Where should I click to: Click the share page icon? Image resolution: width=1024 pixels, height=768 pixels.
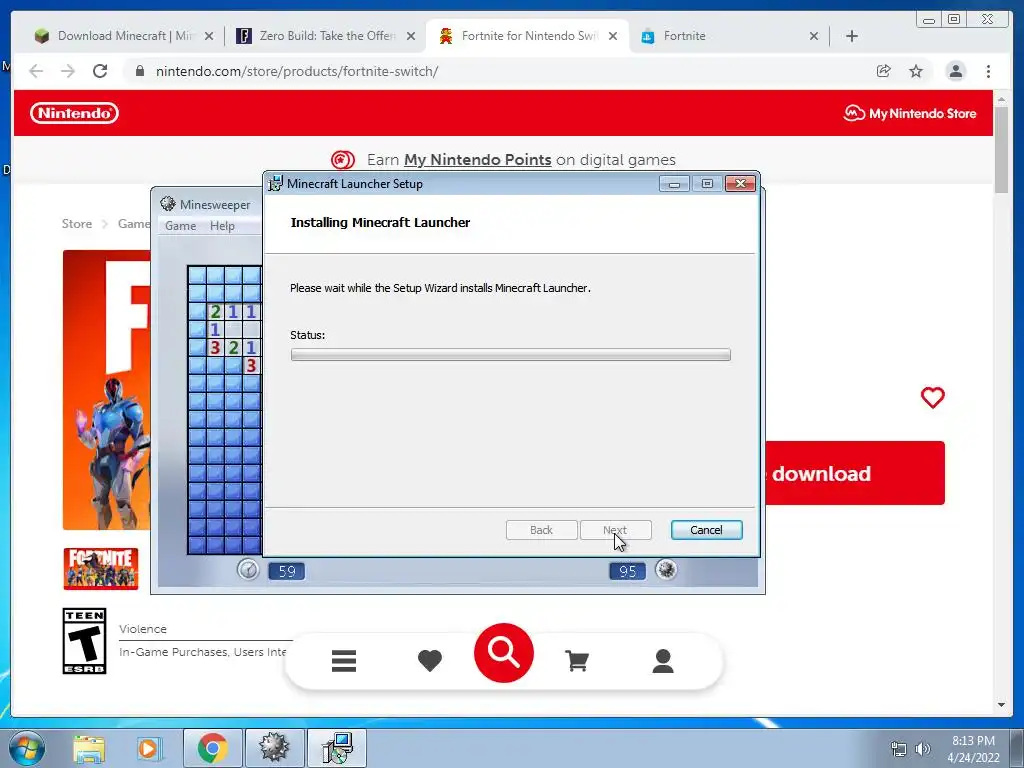[884, 71]
